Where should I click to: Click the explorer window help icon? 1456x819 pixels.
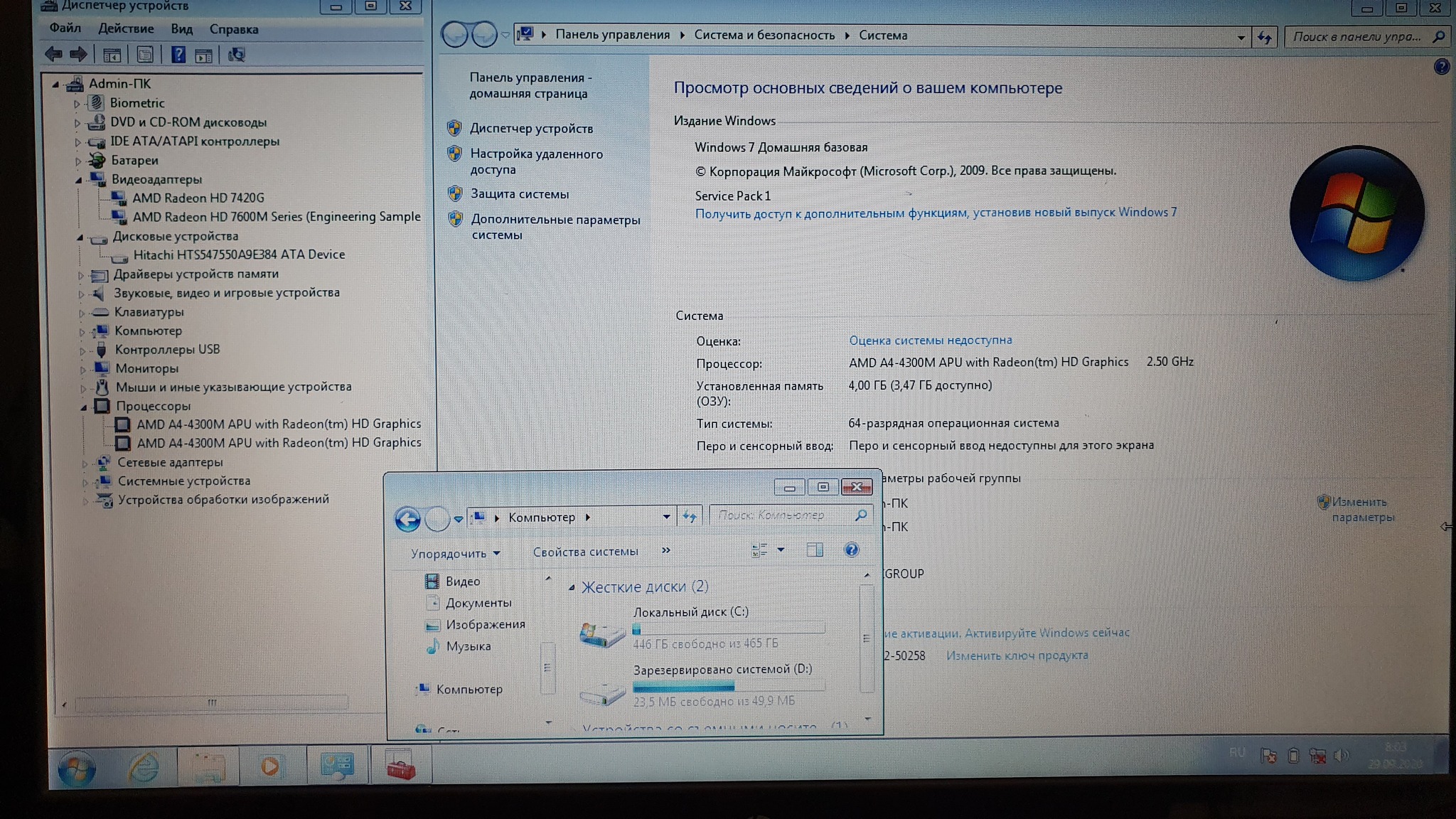851,550
